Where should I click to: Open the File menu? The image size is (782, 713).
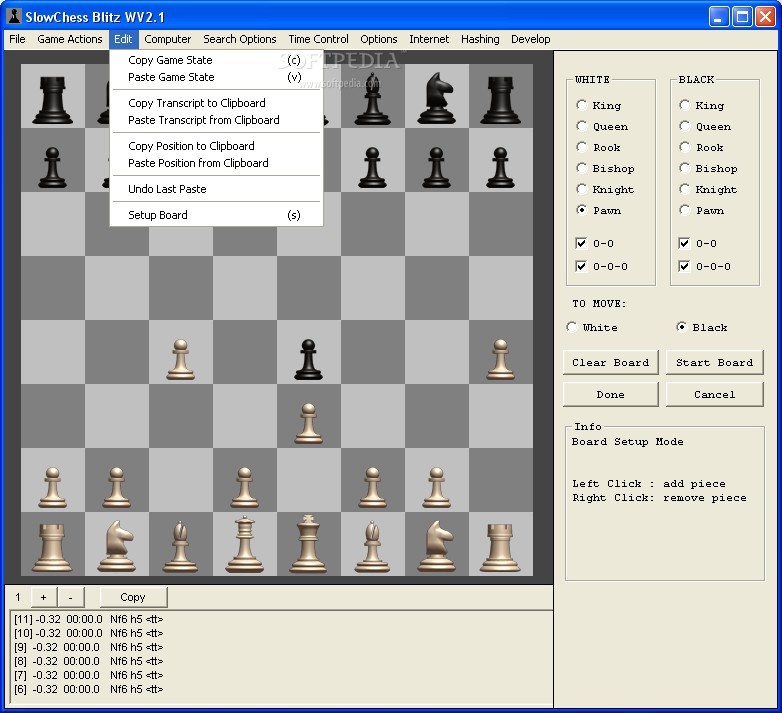pos(17,39)
